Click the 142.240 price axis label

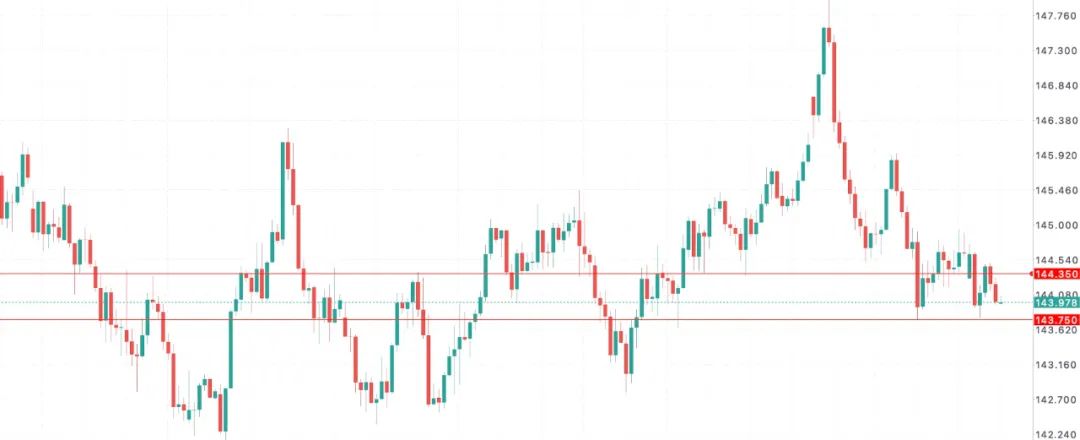click(1056, 434)
